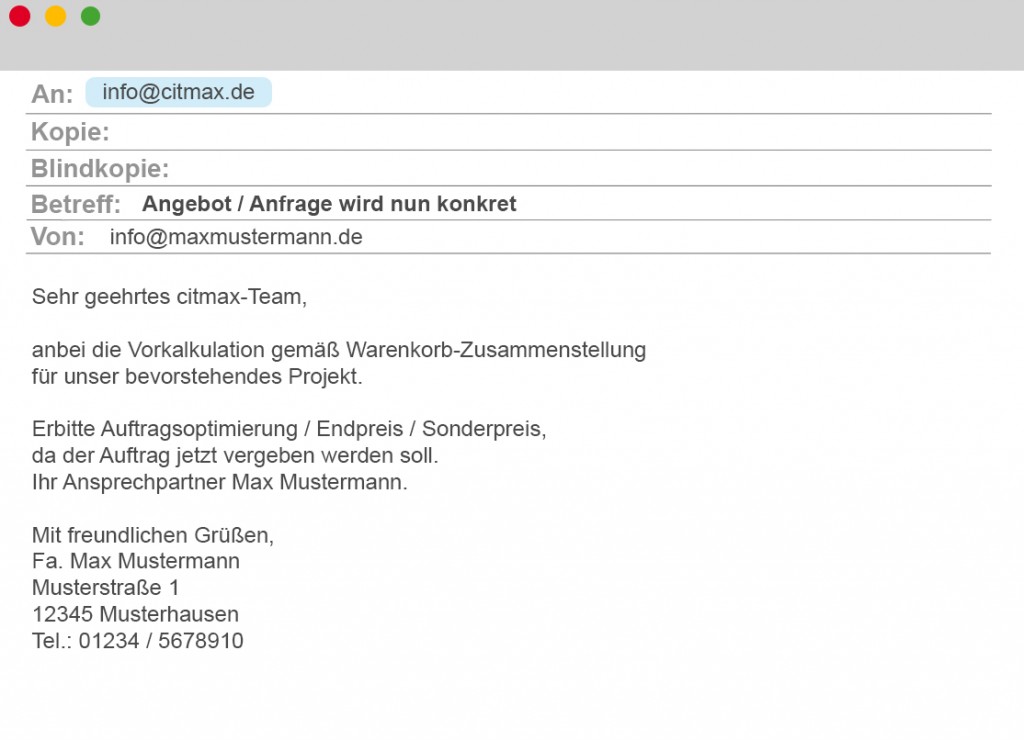This screenshot has height=740, width=1024.
Task: Click the 'An:' recipient label
Action: tap(52, 94)
